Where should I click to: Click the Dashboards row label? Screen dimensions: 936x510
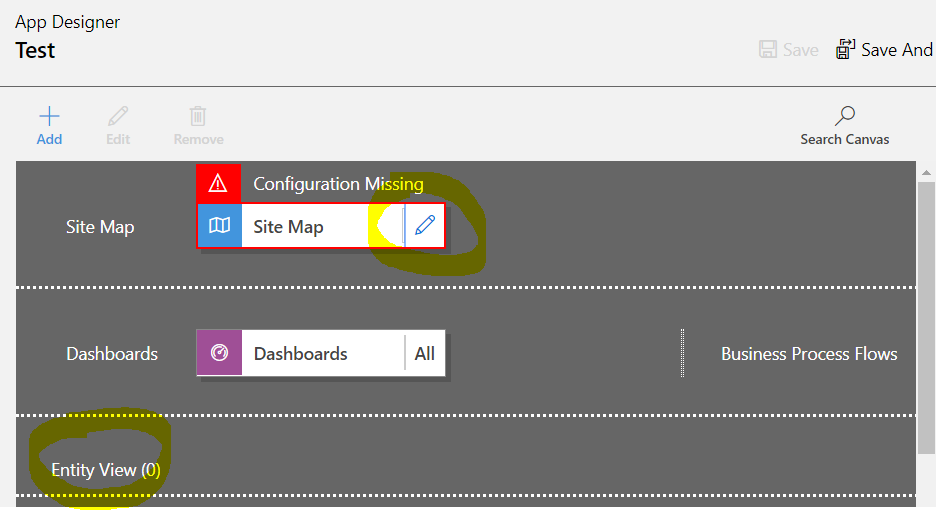click(x=112, y=354)
